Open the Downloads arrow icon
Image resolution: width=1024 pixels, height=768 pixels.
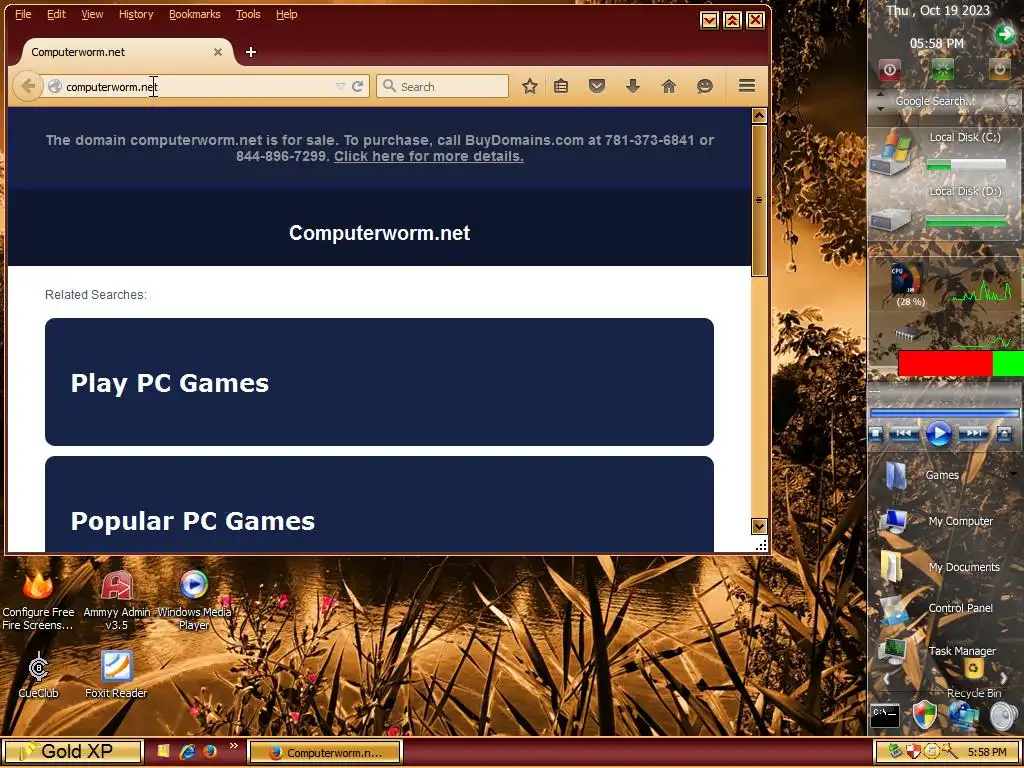pos(632,86)
